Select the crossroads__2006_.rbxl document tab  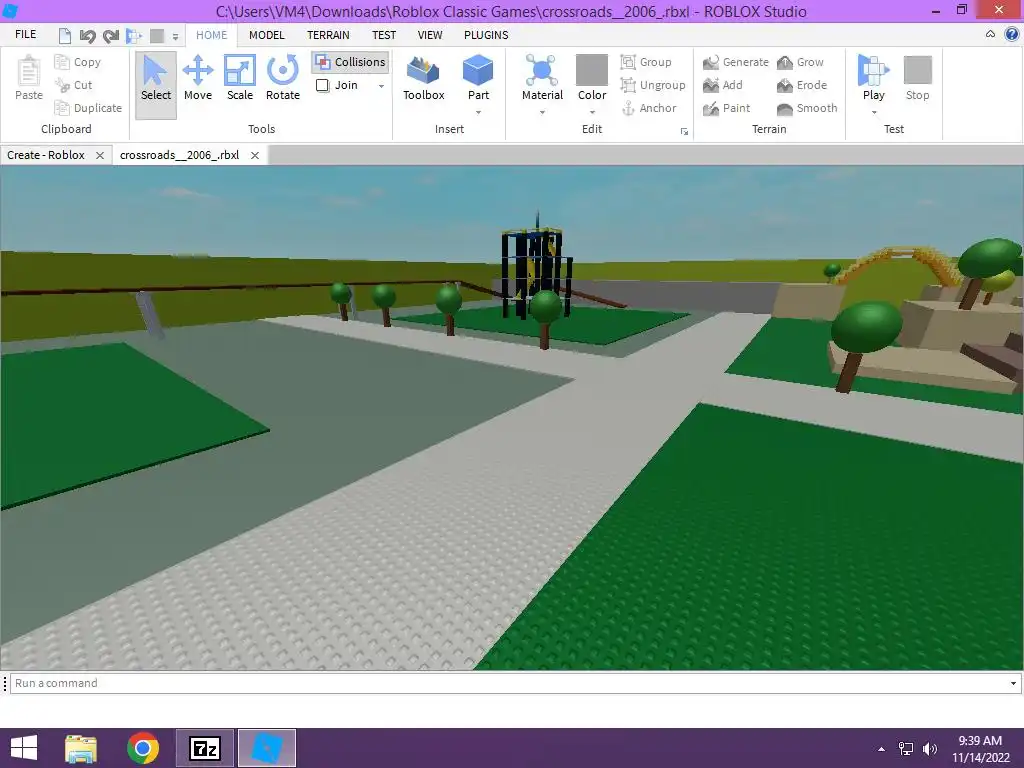pyautogui.click(x=180, y=155)
